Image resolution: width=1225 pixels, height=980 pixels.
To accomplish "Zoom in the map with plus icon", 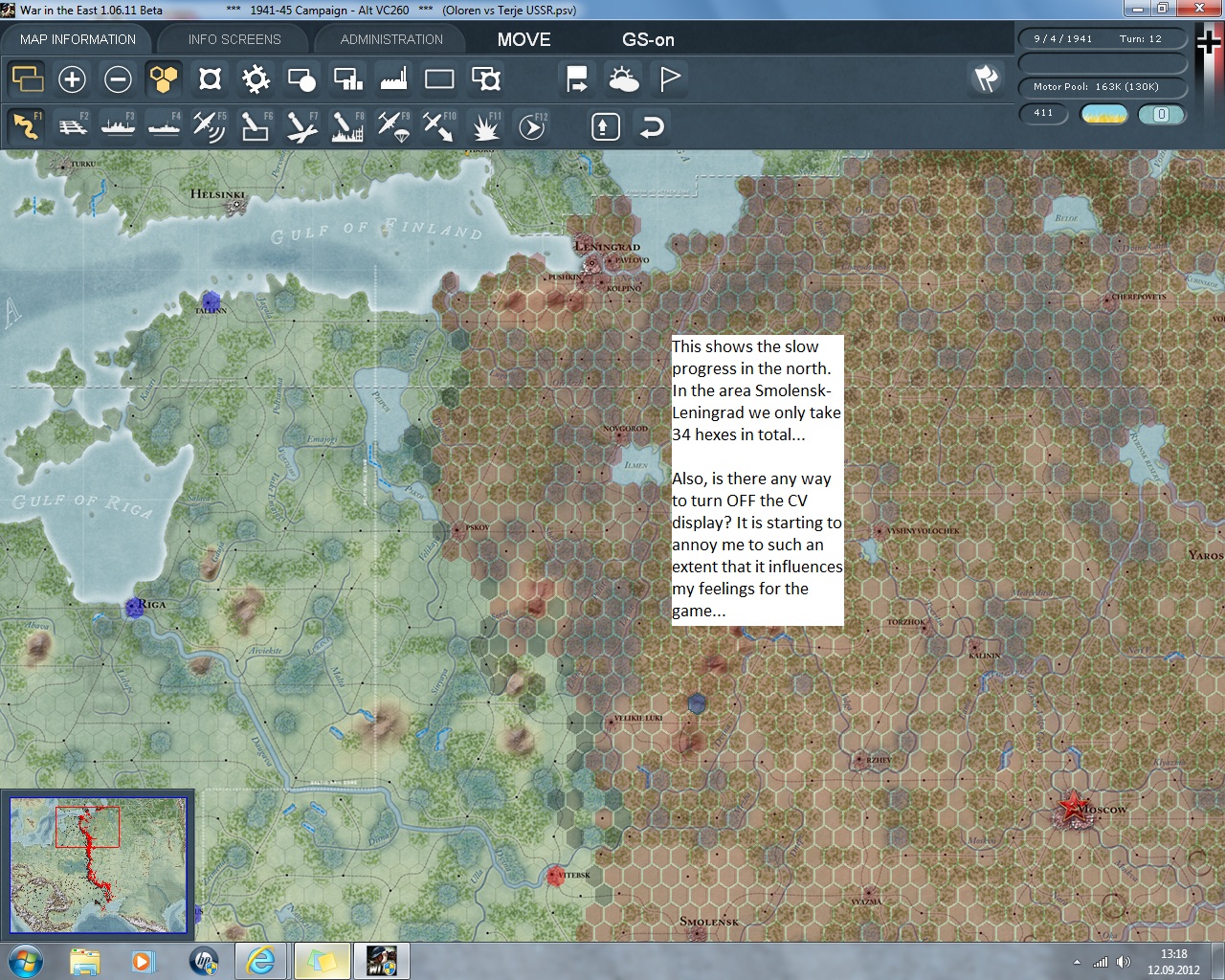I will (72, 78).
